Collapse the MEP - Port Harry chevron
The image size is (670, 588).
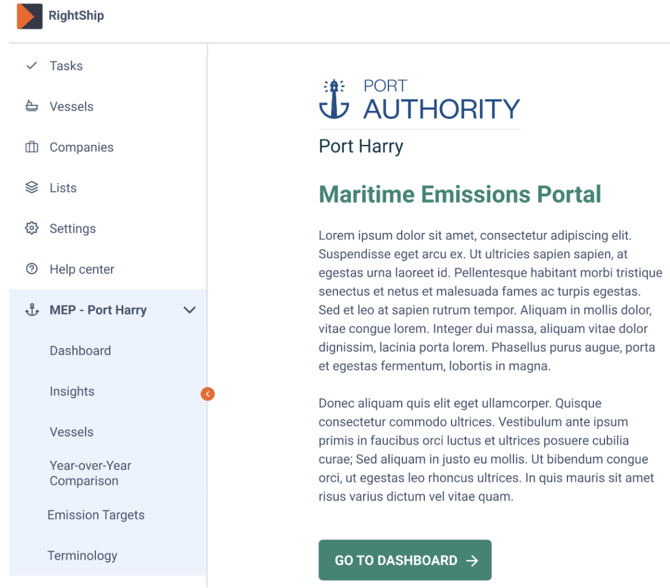pos(189,310)
